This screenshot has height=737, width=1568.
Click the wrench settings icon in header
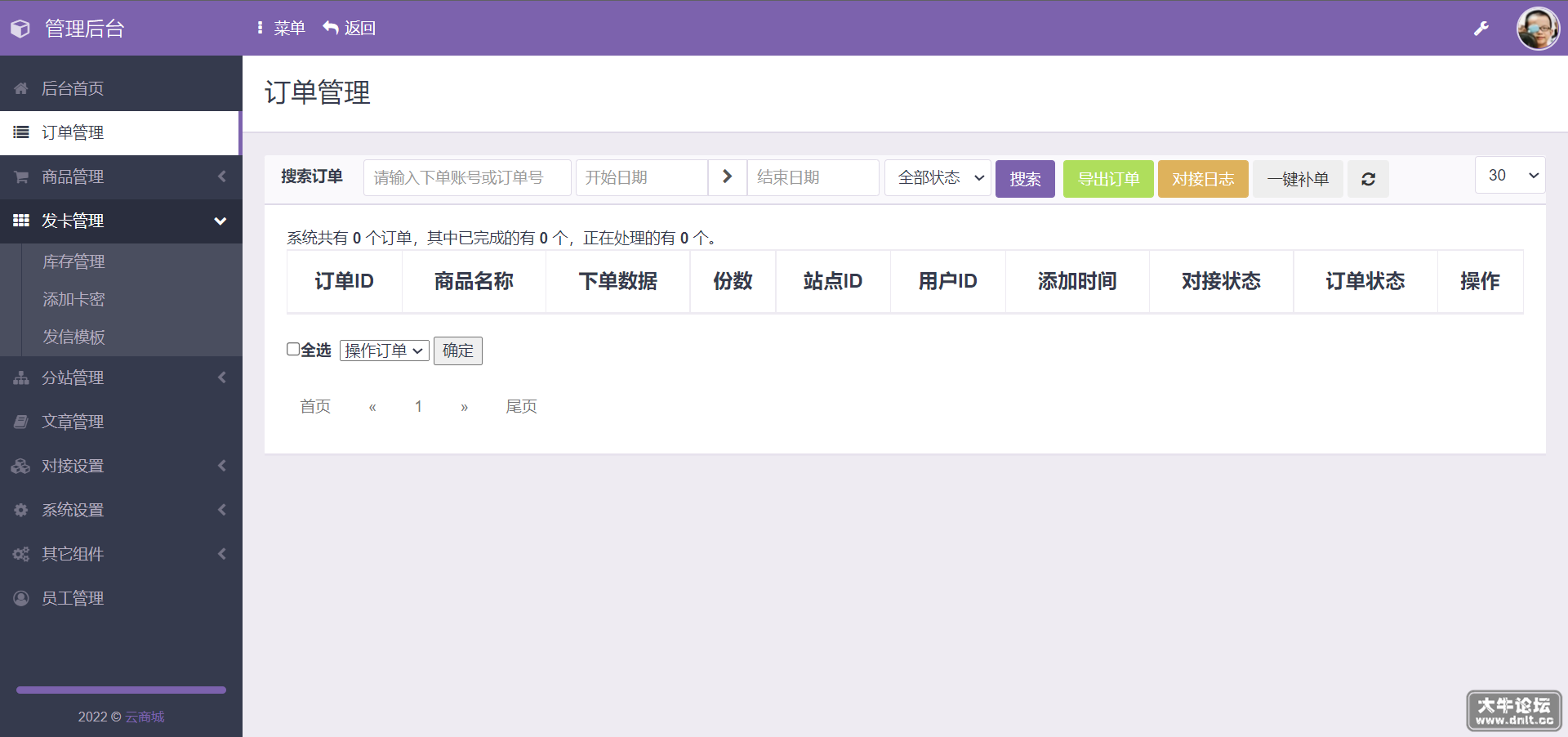[x=1481, y=29]
